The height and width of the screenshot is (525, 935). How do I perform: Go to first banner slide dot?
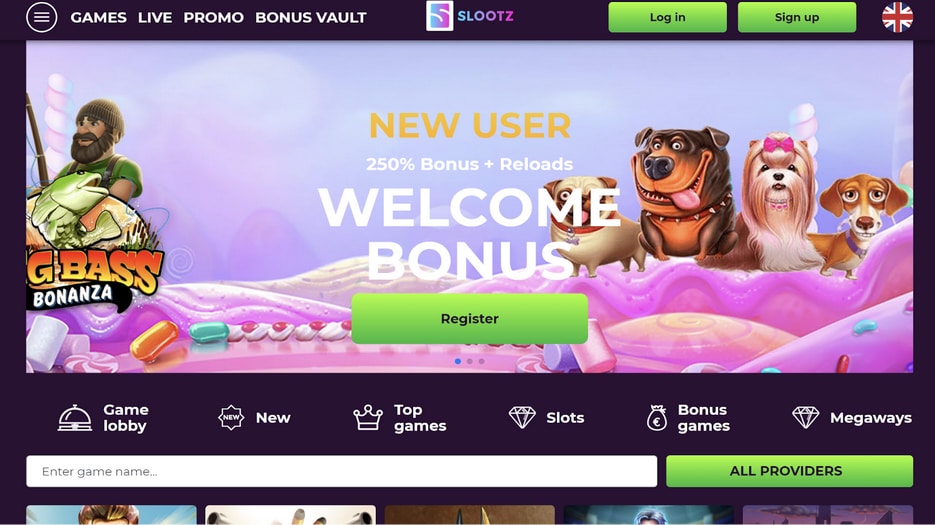(458, 361)
